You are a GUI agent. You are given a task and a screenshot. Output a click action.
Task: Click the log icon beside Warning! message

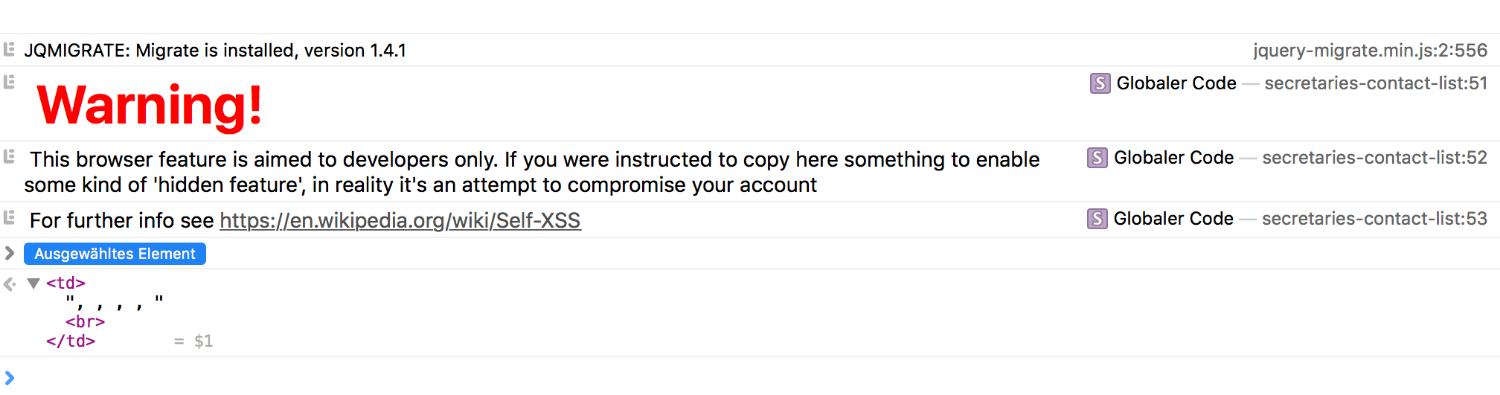pos(9,81)
